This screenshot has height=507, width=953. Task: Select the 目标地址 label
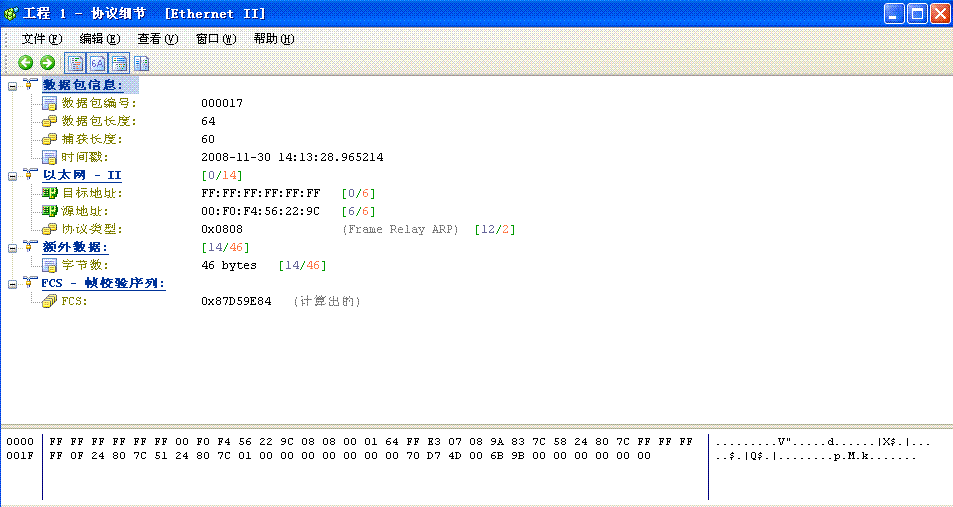[x=92, y=193]
